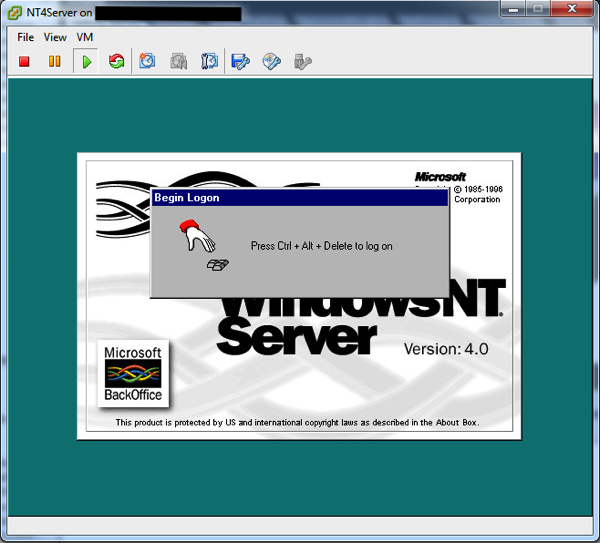Click the 'Version: 4.0' text
The image size is (600, 543).
pos(446,349)
